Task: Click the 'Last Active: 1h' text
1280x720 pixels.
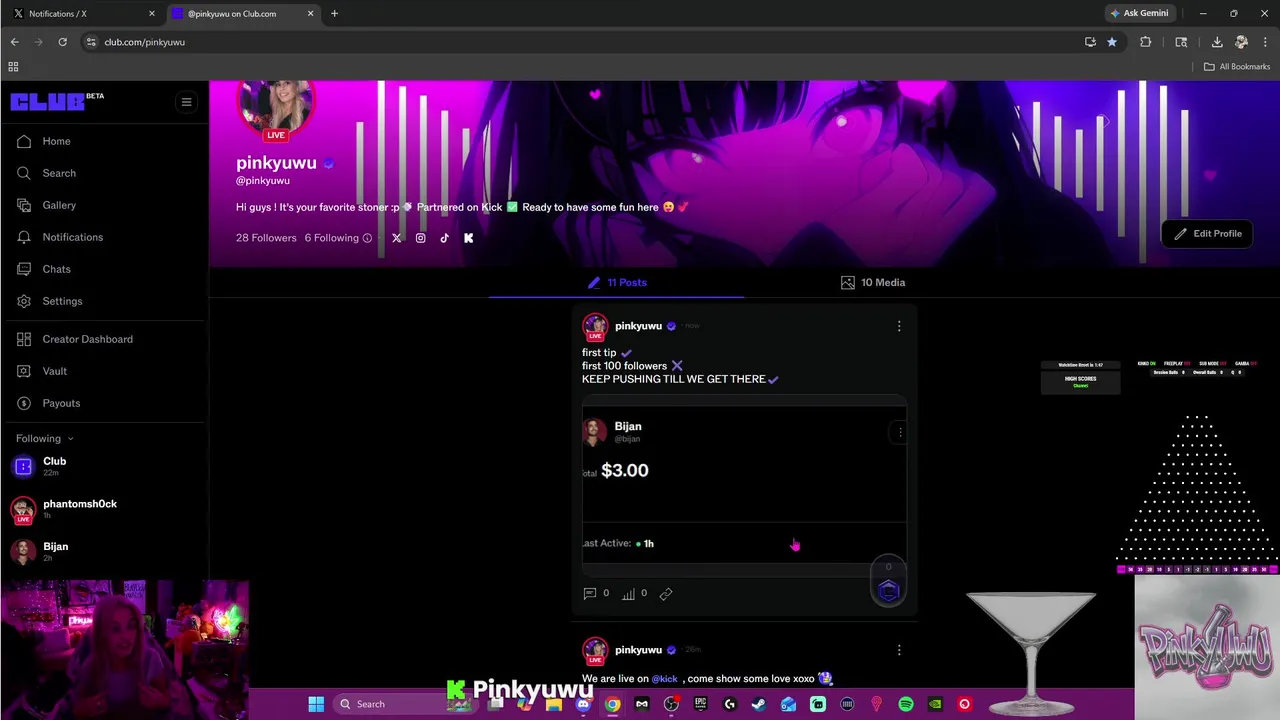Action: [x=618, y=543]
